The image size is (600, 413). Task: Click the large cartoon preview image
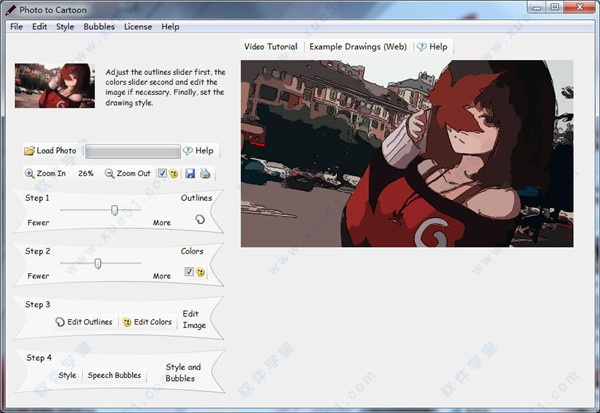tap(407, 153)
